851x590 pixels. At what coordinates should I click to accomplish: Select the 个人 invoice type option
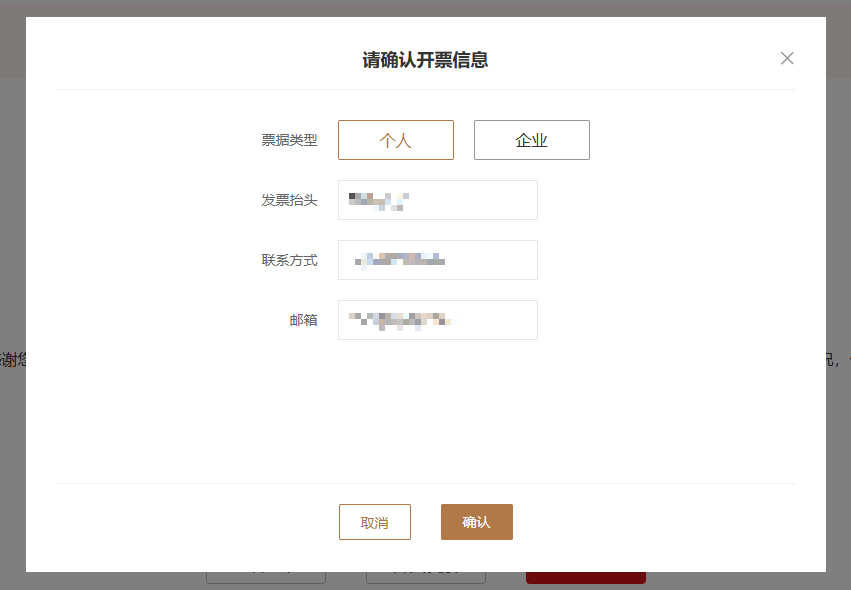(x=395, y=140)
